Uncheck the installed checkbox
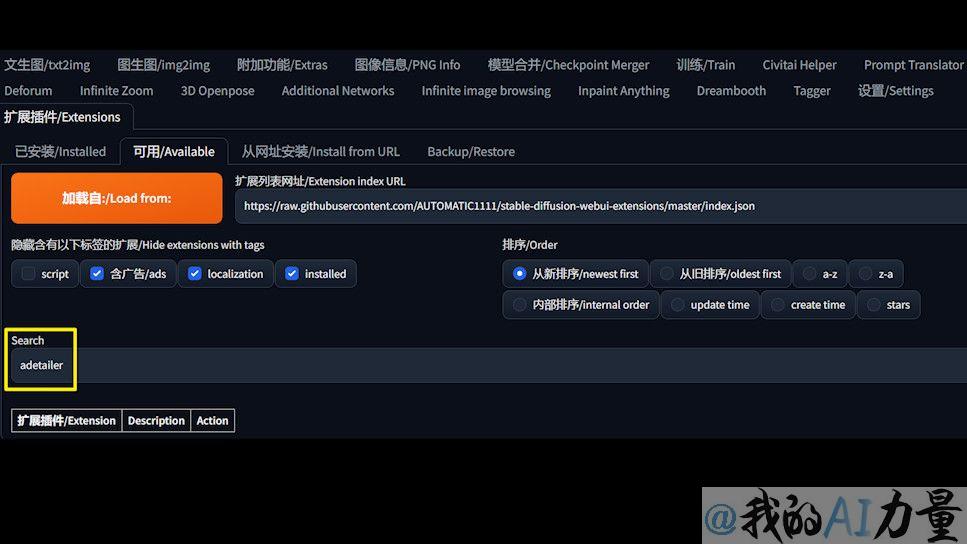The height and width of the screenshot is (544, 967). tap(292, 274)
